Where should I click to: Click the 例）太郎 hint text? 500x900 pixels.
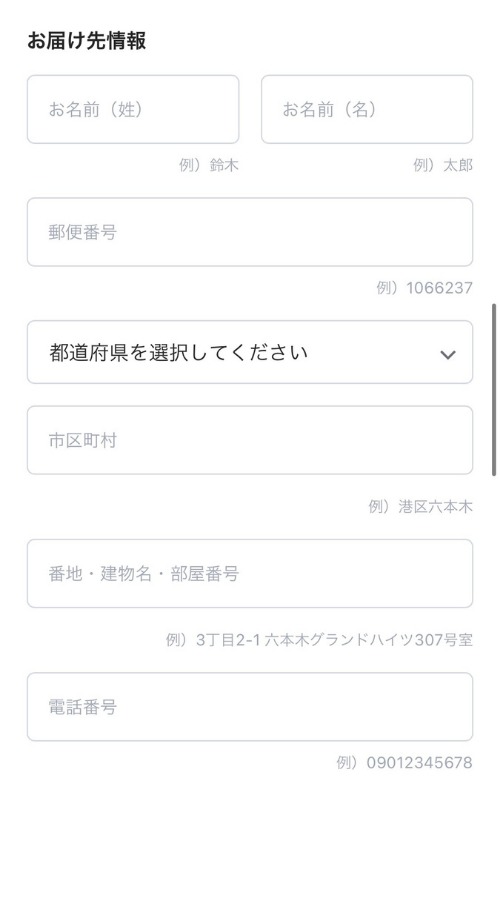point(443,165)
